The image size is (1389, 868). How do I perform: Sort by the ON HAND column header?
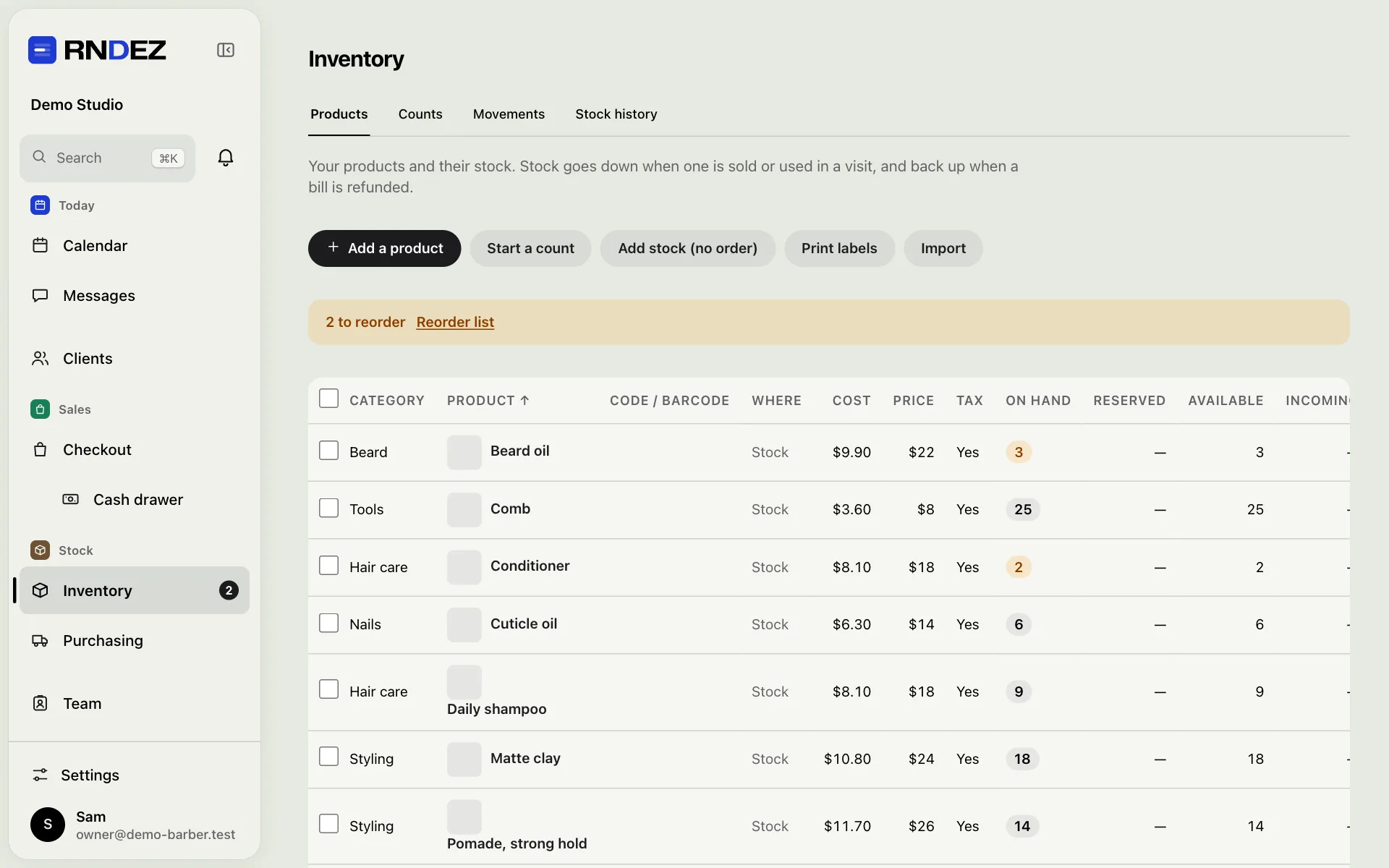coord(1038,401)
